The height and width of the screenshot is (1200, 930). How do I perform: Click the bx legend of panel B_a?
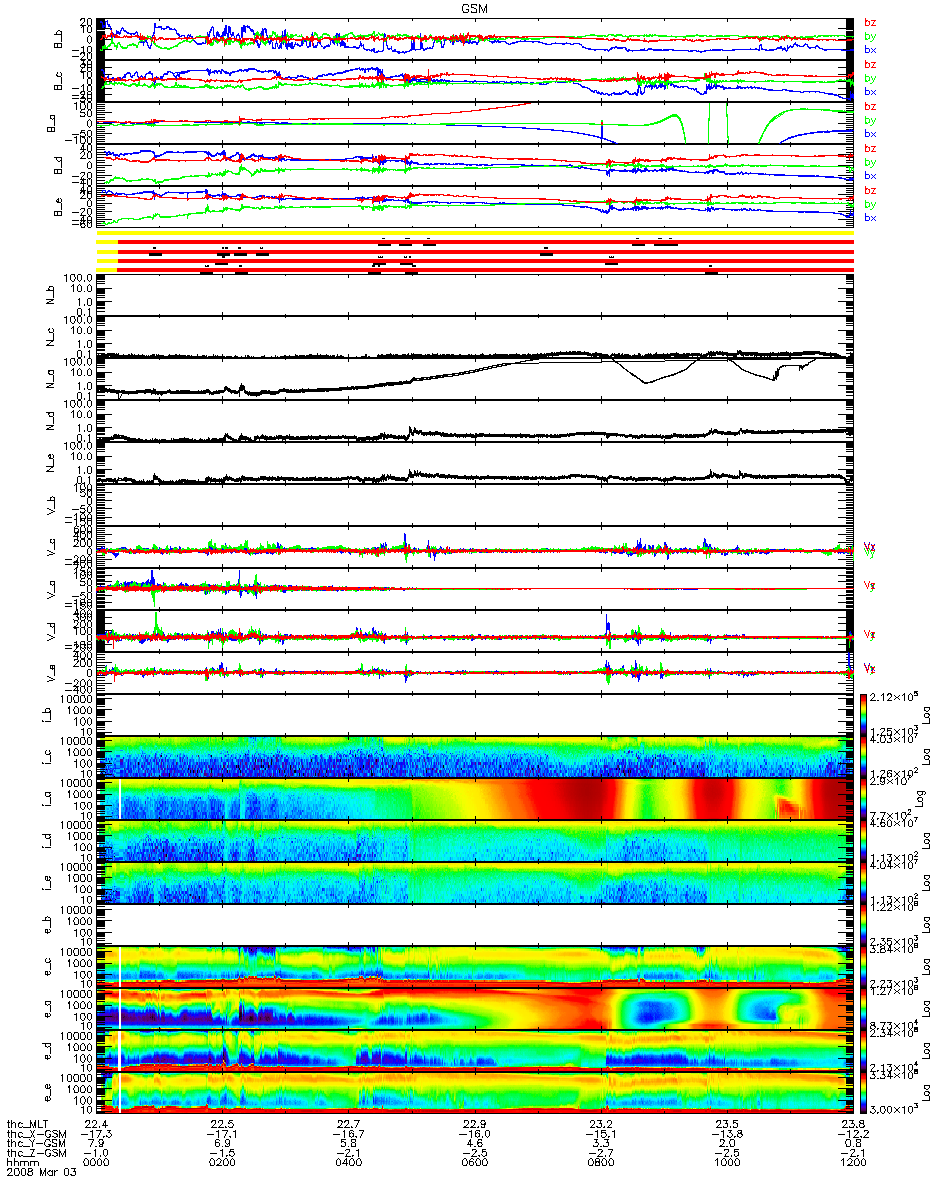click(x=868, y=134)
